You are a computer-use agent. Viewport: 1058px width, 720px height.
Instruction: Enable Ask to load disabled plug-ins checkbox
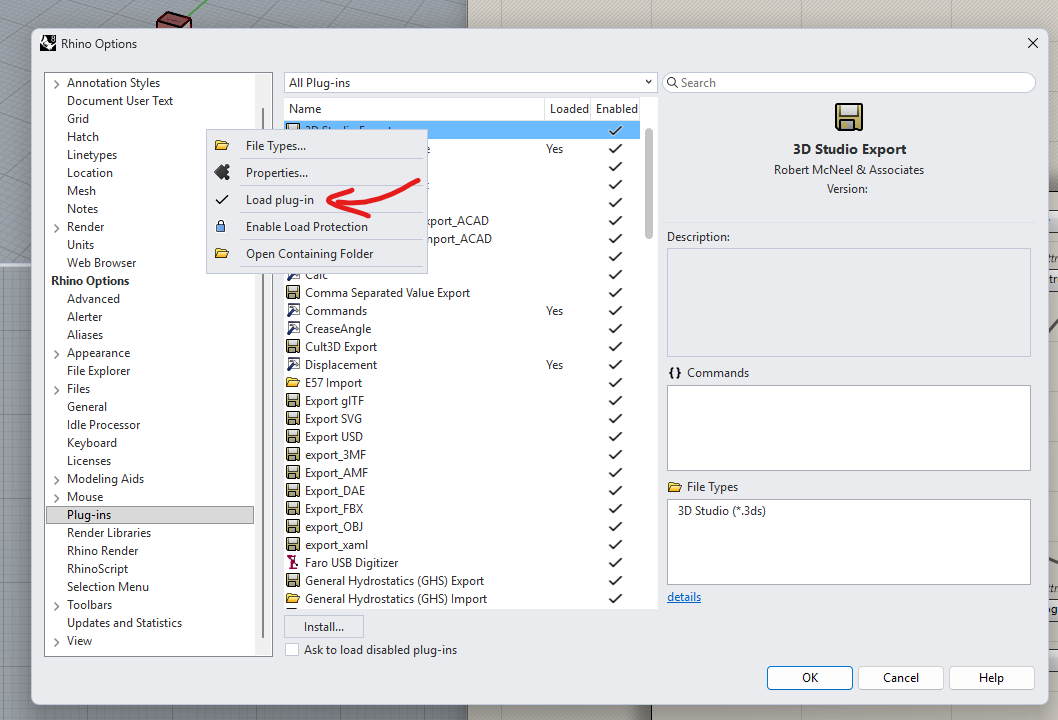coord(292,650)
